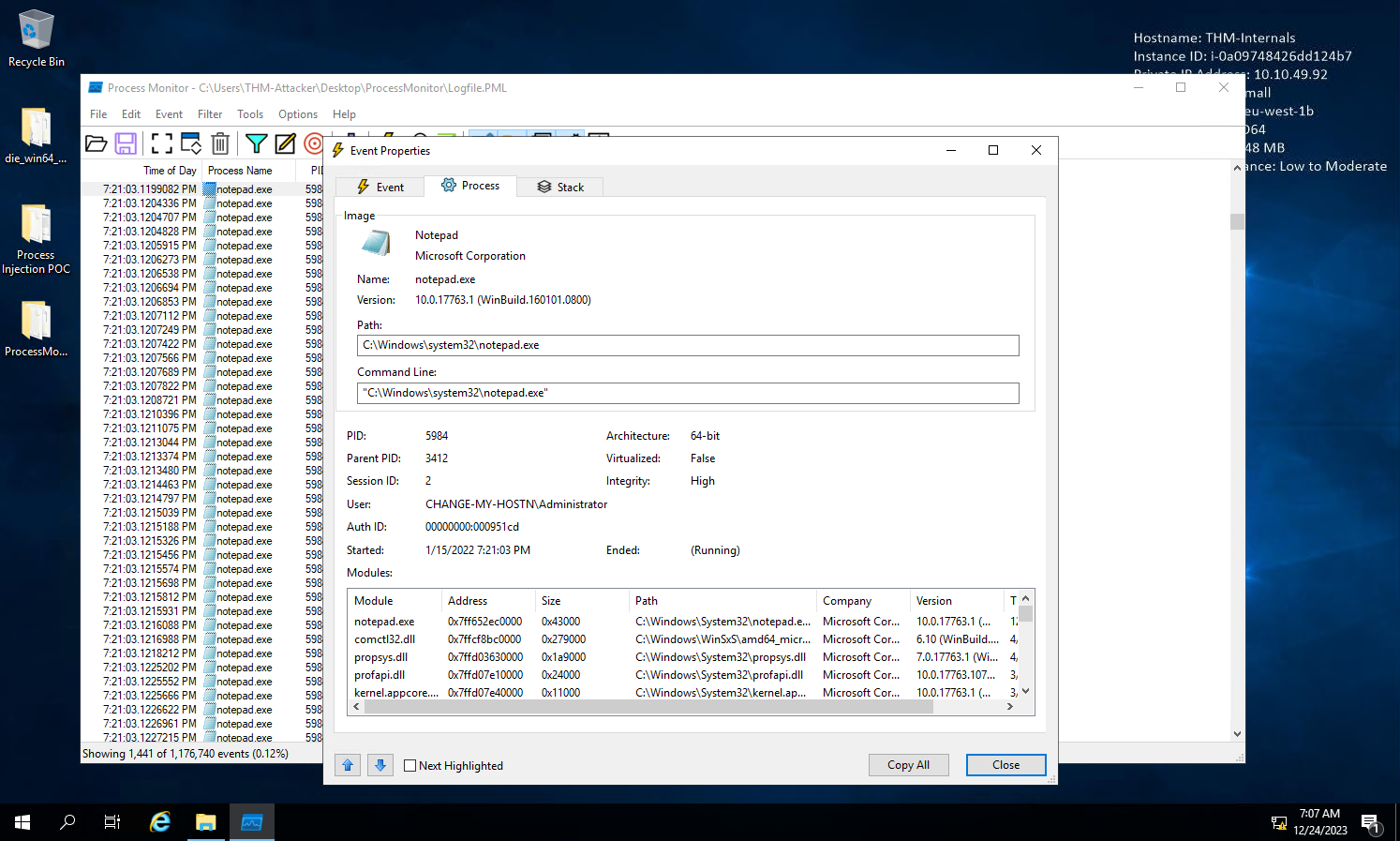The width and height of the screenshot is (1400, 841).
Task: Click main event list scrollbar thumb
Action: tap(1237, 222)
